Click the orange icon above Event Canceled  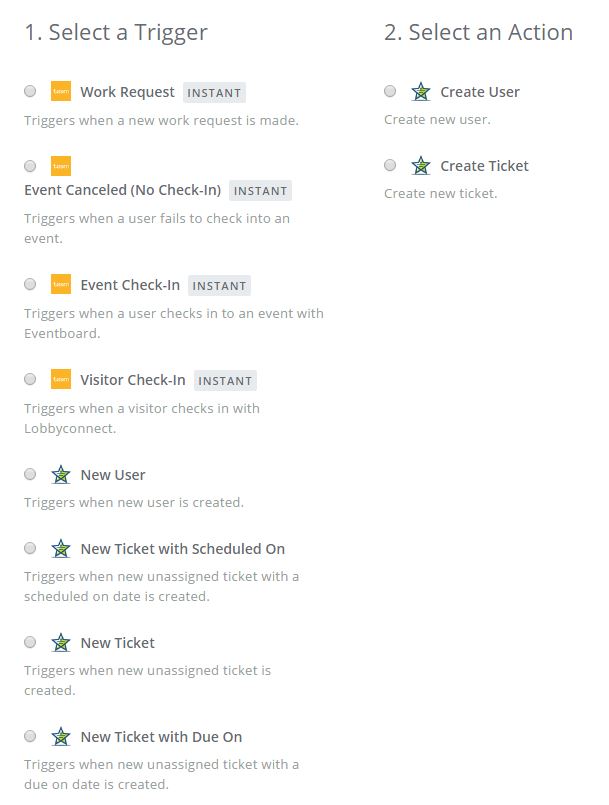click(61, 166)
